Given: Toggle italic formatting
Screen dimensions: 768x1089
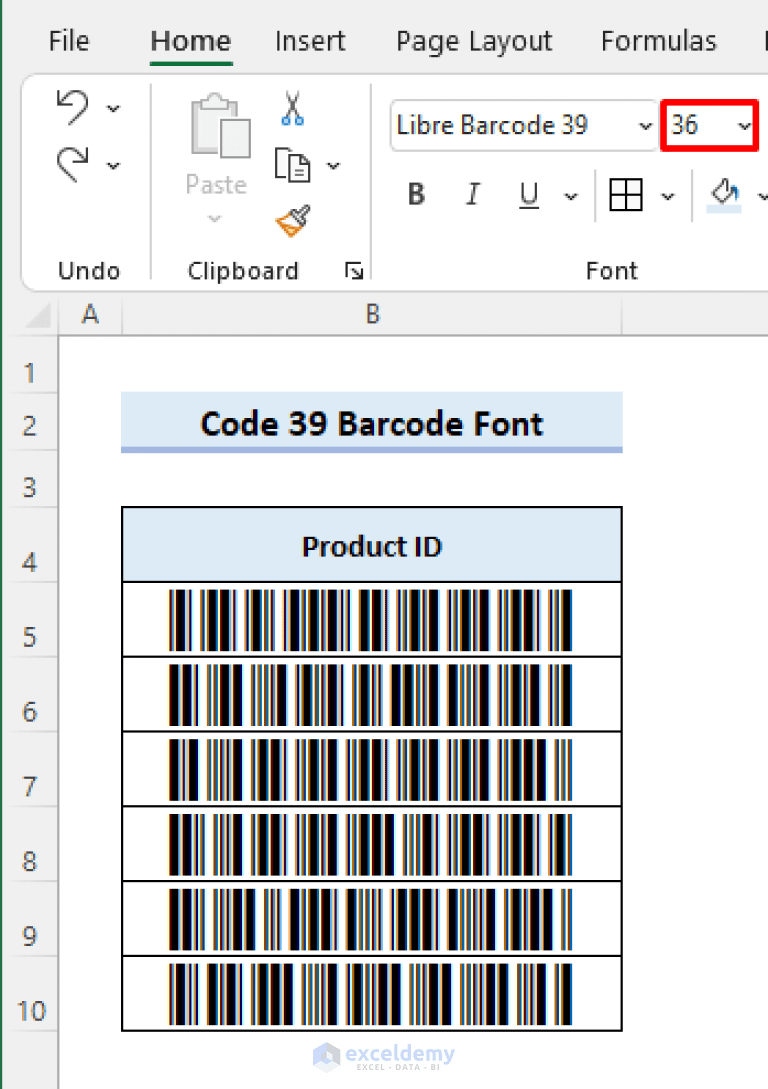Looking at the screenshot, I should pyautogui.click(x=472, y=195).
